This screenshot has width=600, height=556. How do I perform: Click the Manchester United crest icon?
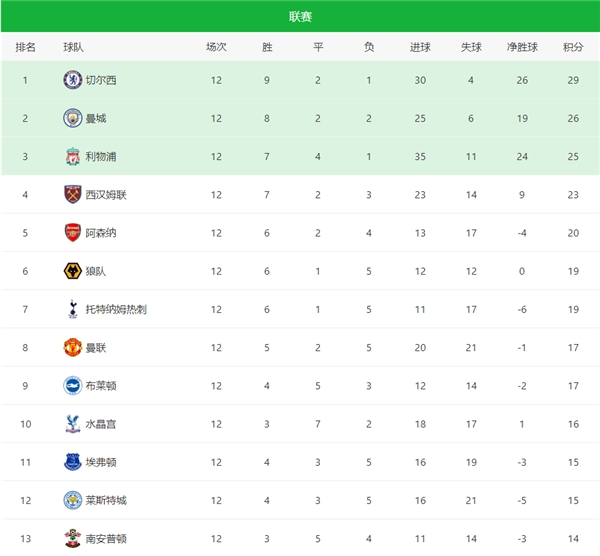point(72,347)
